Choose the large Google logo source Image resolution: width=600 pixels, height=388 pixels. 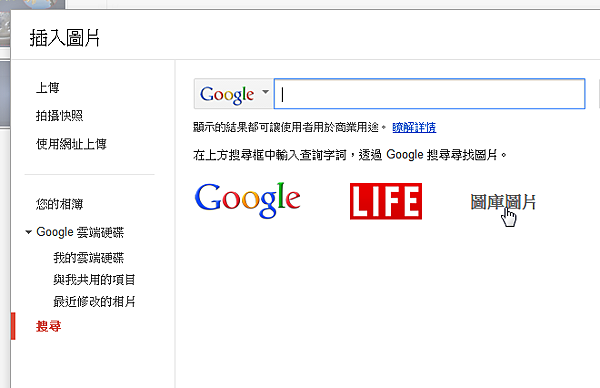pos(248,200)
